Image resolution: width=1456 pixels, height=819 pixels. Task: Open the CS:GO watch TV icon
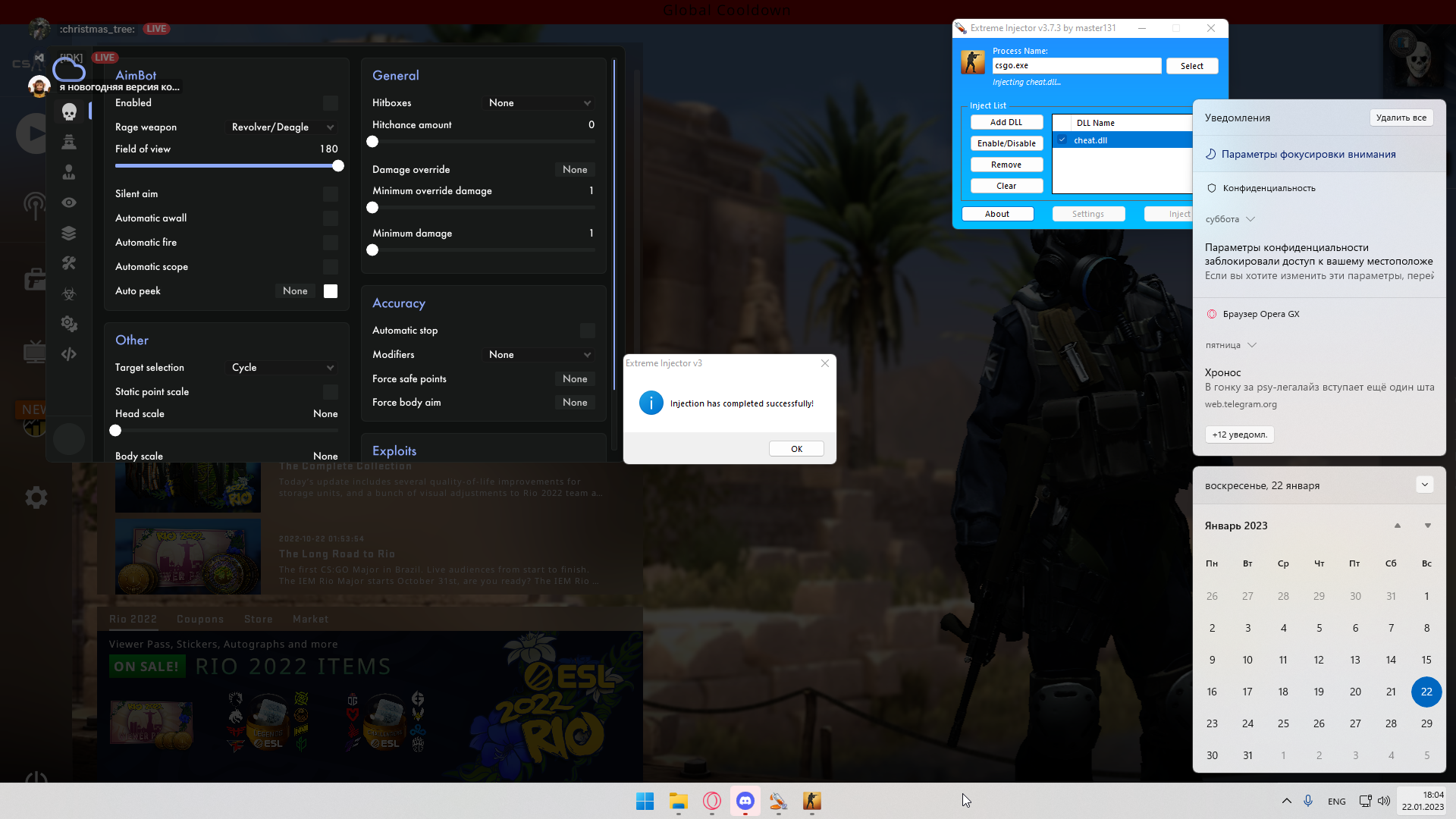pos(34,351)
